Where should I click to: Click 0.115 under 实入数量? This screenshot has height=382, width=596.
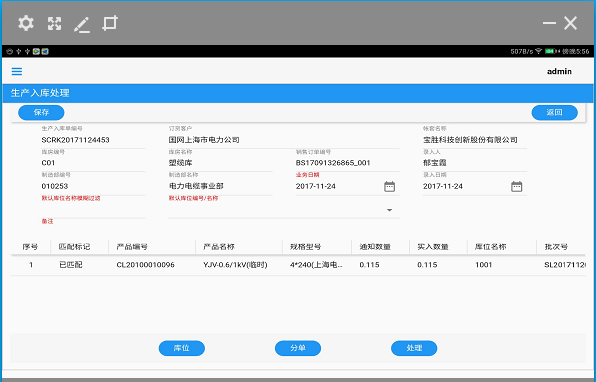427,265
